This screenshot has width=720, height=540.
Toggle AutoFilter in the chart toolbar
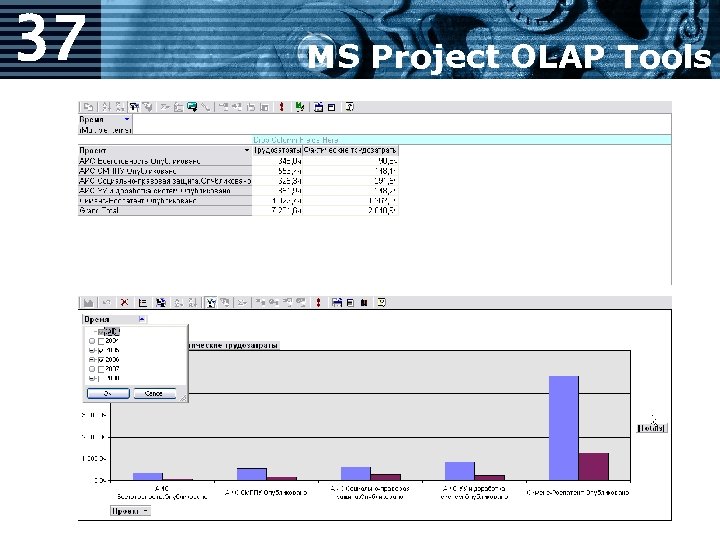[x=211, y=303]
